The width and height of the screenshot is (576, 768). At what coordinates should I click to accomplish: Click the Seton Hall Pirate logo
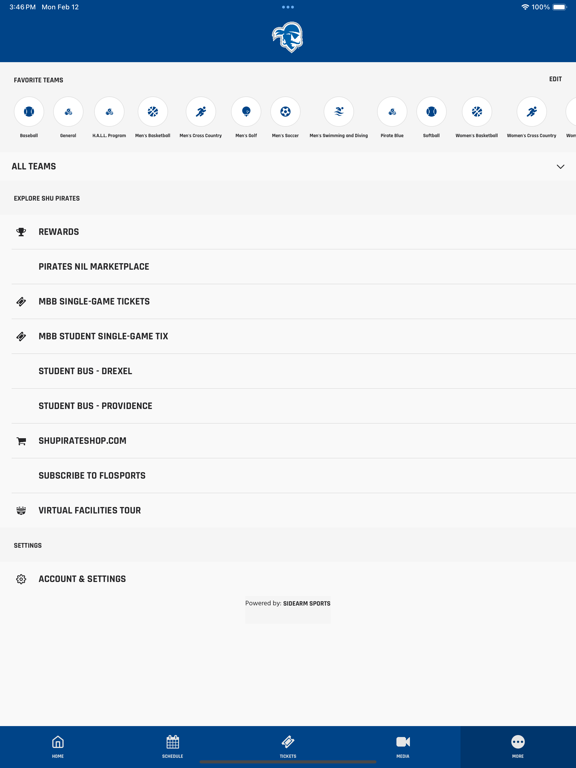288,37
